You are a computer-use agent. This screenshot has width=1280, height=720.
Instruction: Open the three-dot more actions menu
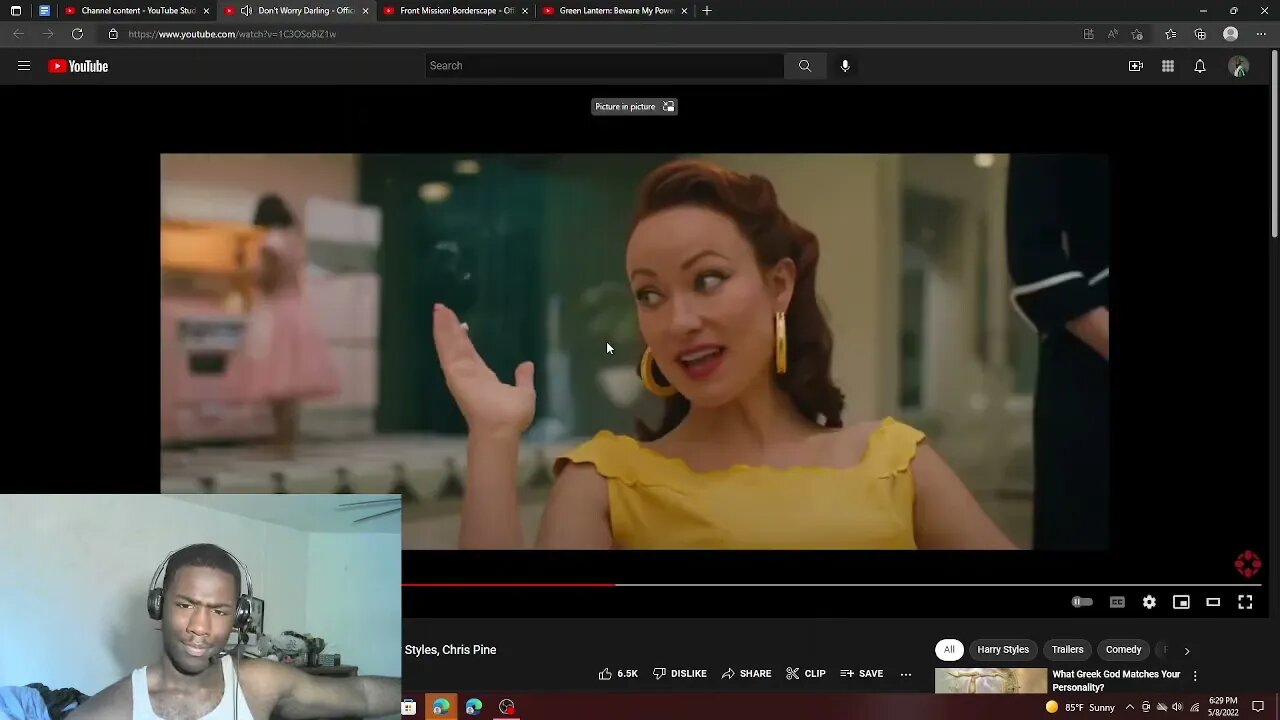[x=906, y=674]
